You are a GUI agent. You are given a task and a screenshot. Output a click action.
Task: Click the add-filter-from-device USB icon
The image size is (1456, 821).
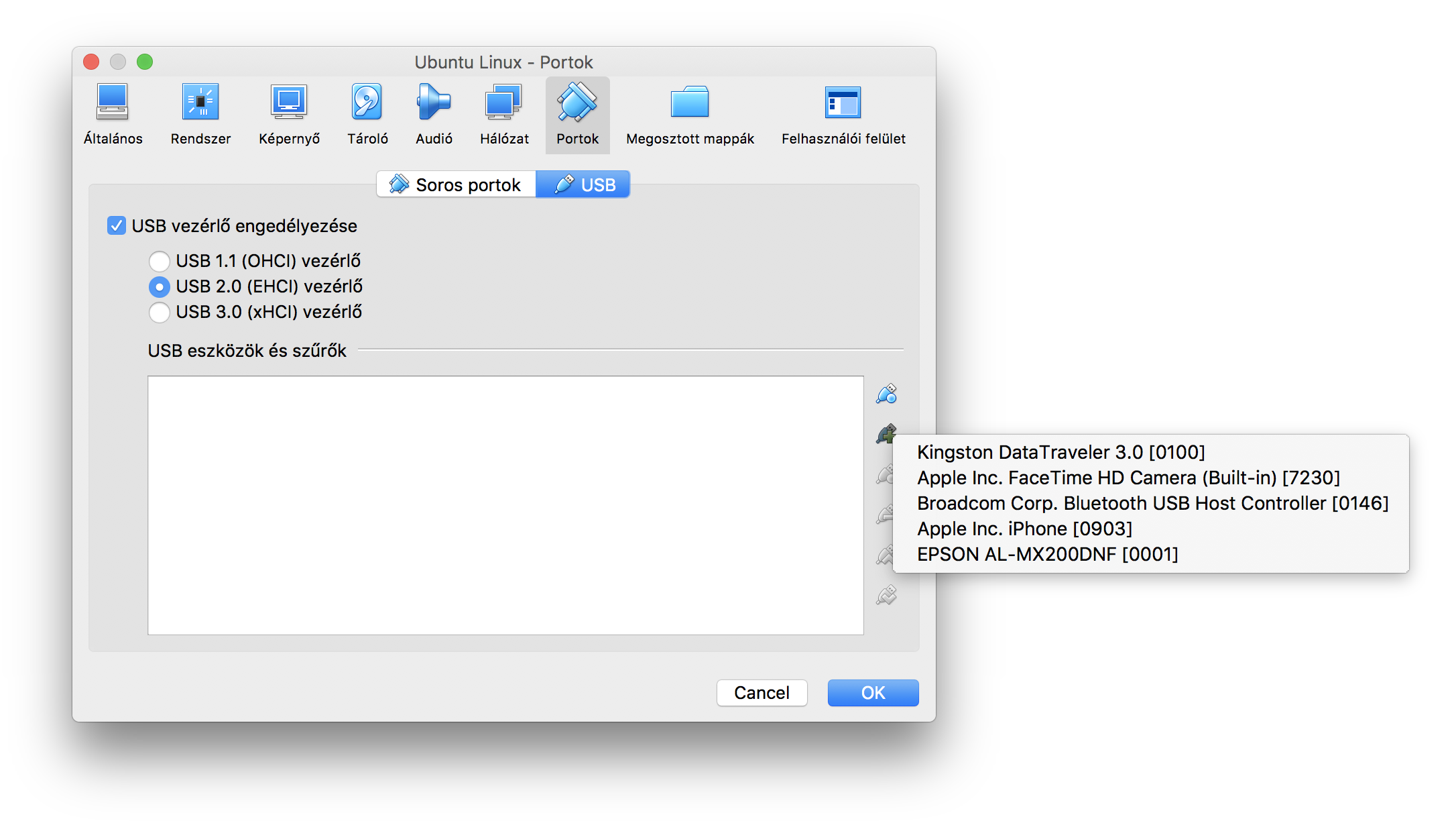click(886, 434)
